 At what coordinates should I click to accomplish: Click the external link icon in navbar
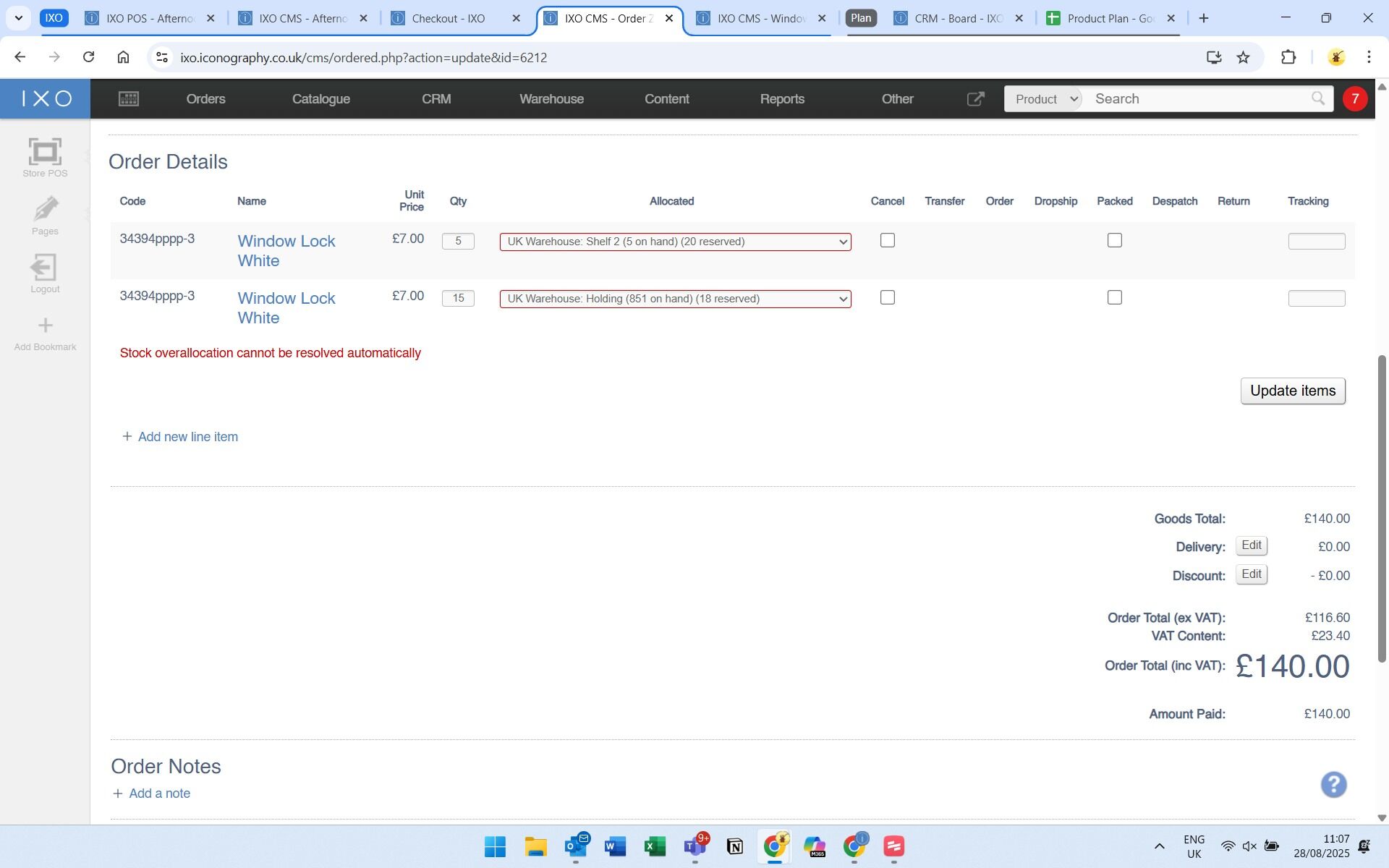[975, 99]
